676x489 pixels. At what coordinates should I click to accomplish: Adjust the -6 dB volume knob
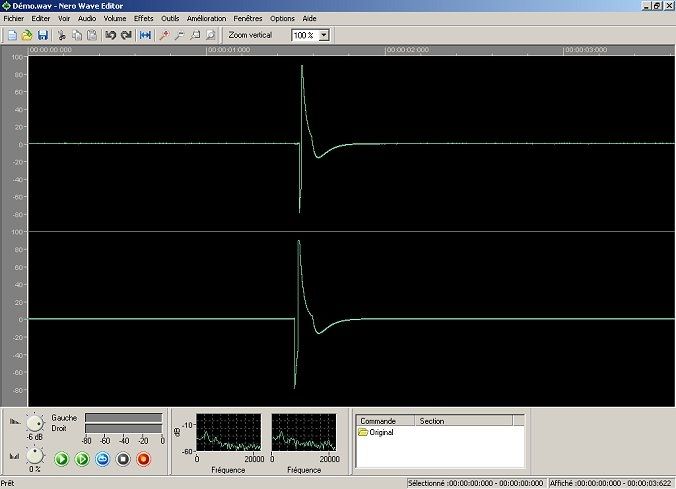tap(35, 423)
